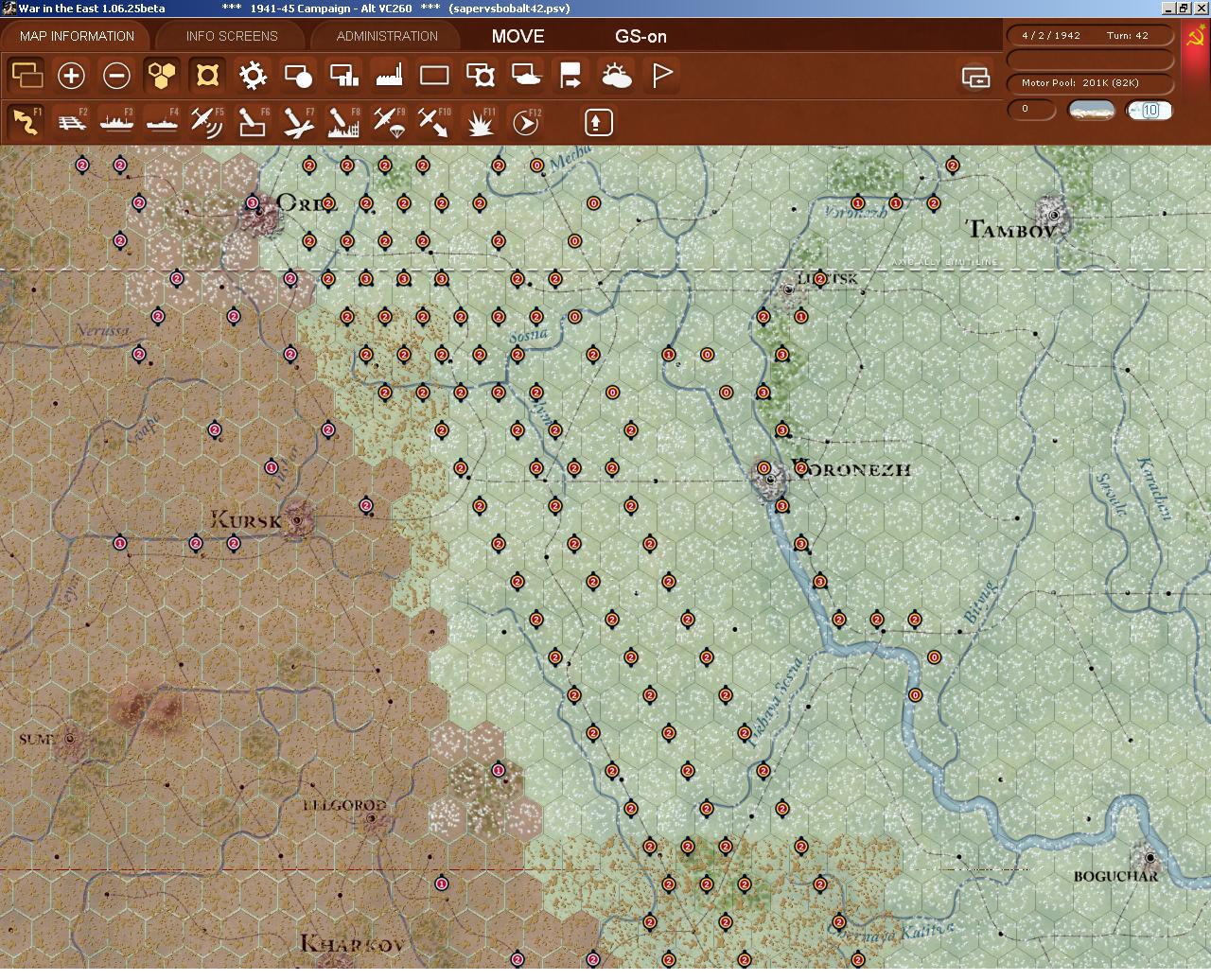This screenshot has width=1211, height=980.
Task: Click the air weather 10 indicator
Action: [1150, 110]
